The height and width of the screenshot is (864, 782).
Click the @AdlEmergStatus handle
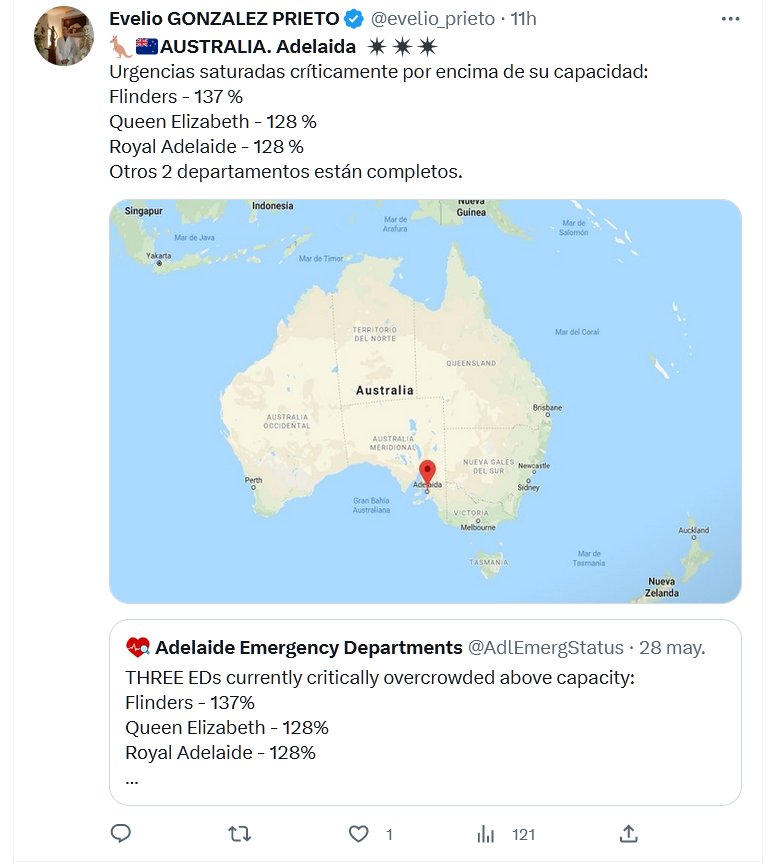point(546,647)
